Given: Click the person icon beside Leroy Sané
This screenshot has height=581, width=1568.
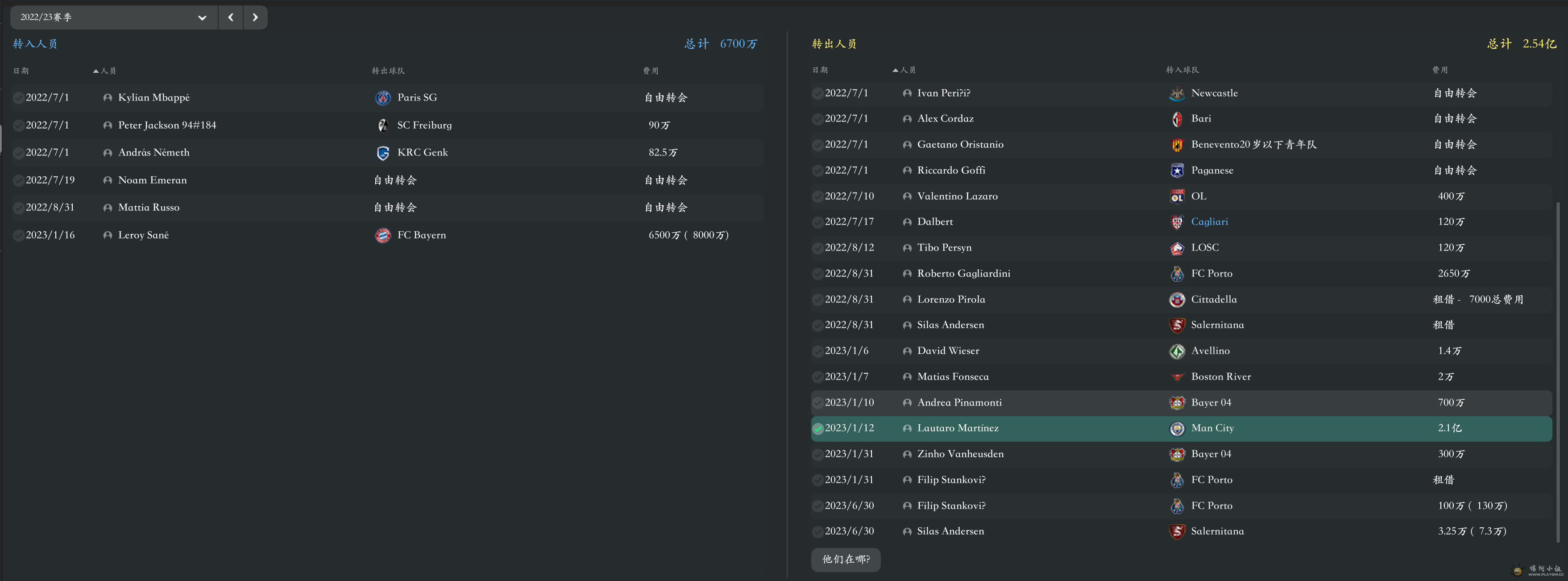Looking at the screenshot, I should (x=108, y=235).
